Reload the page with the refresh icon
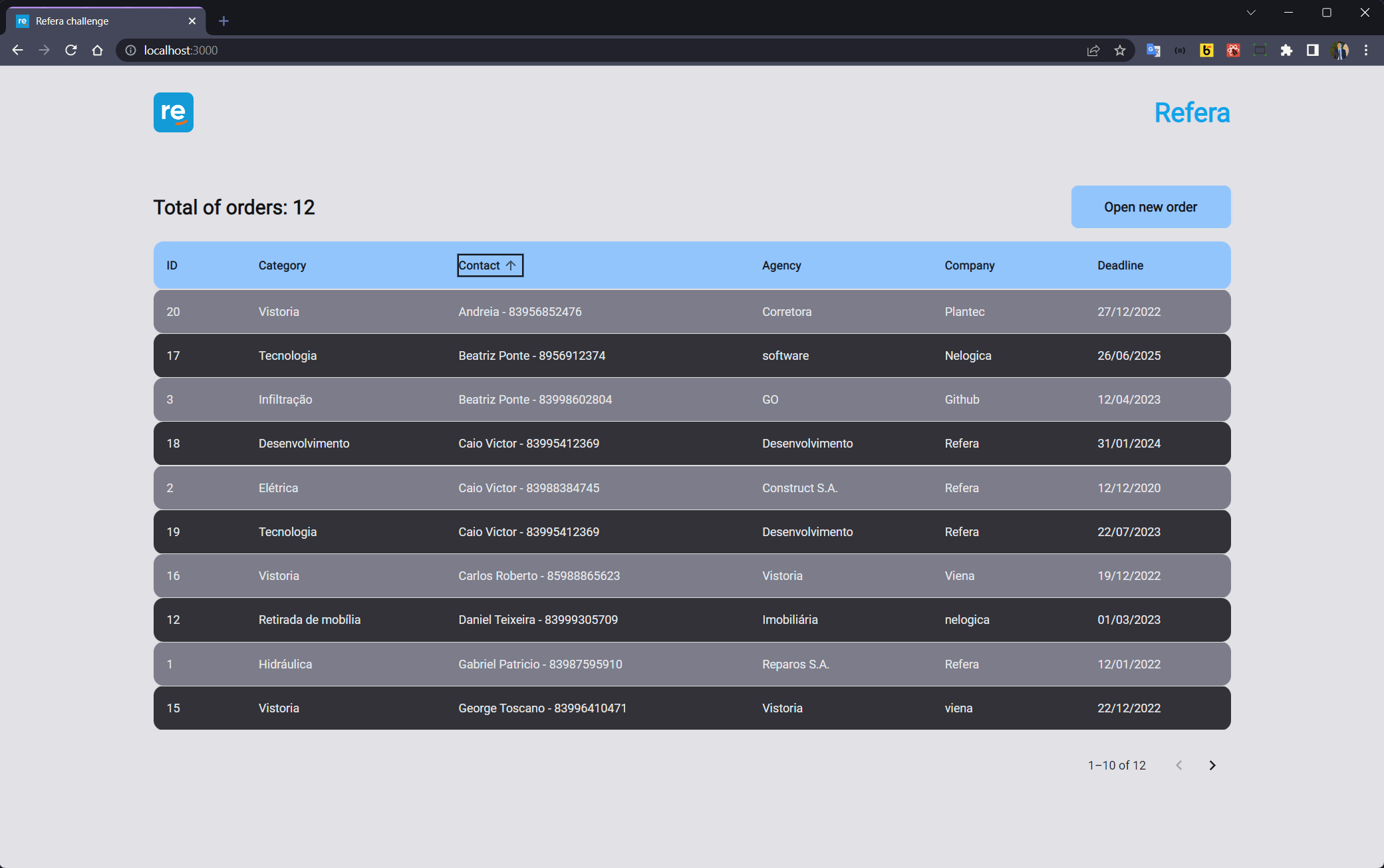This screenshot has height=868, width=1384. pos(70,51)
